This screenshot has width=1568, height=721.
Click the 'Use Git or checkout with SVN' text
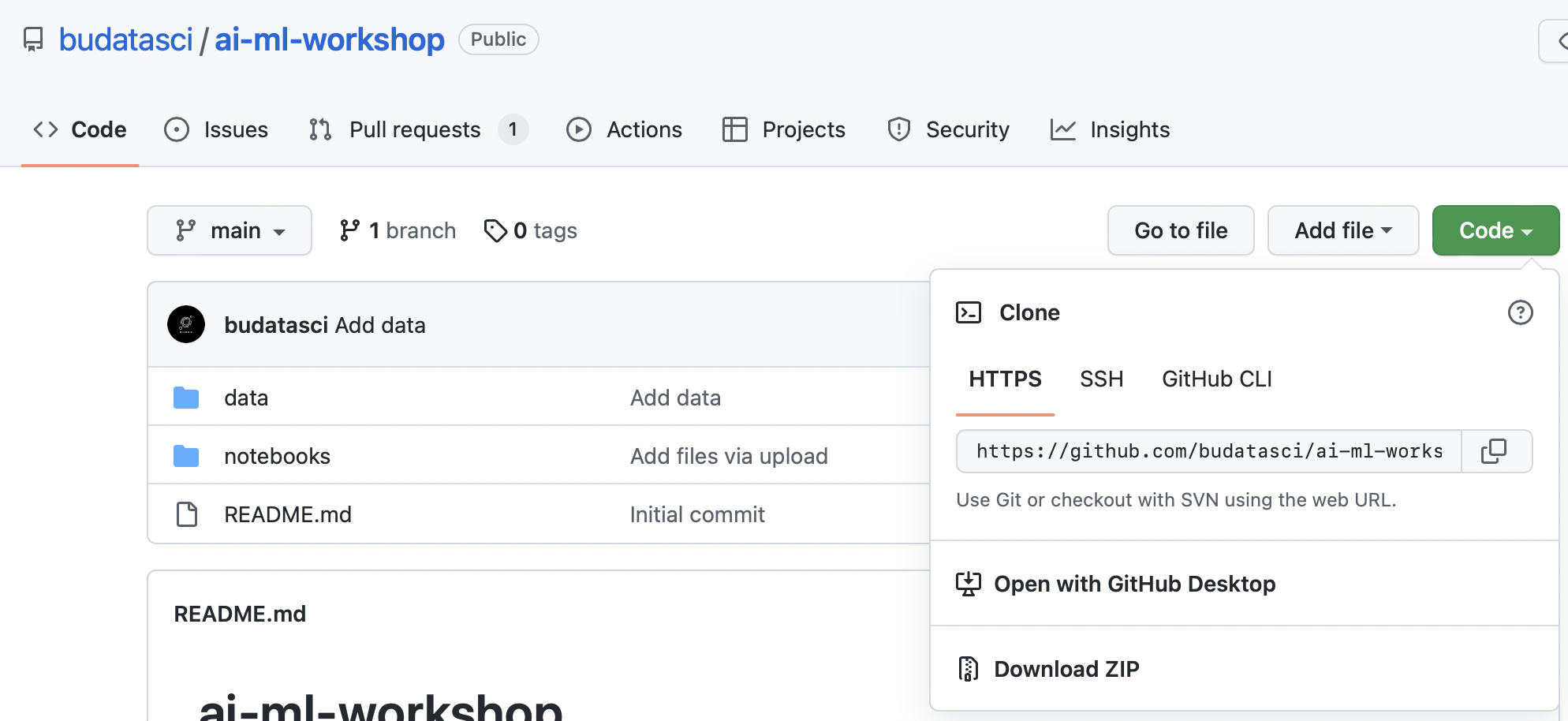tap(1176, 500)
